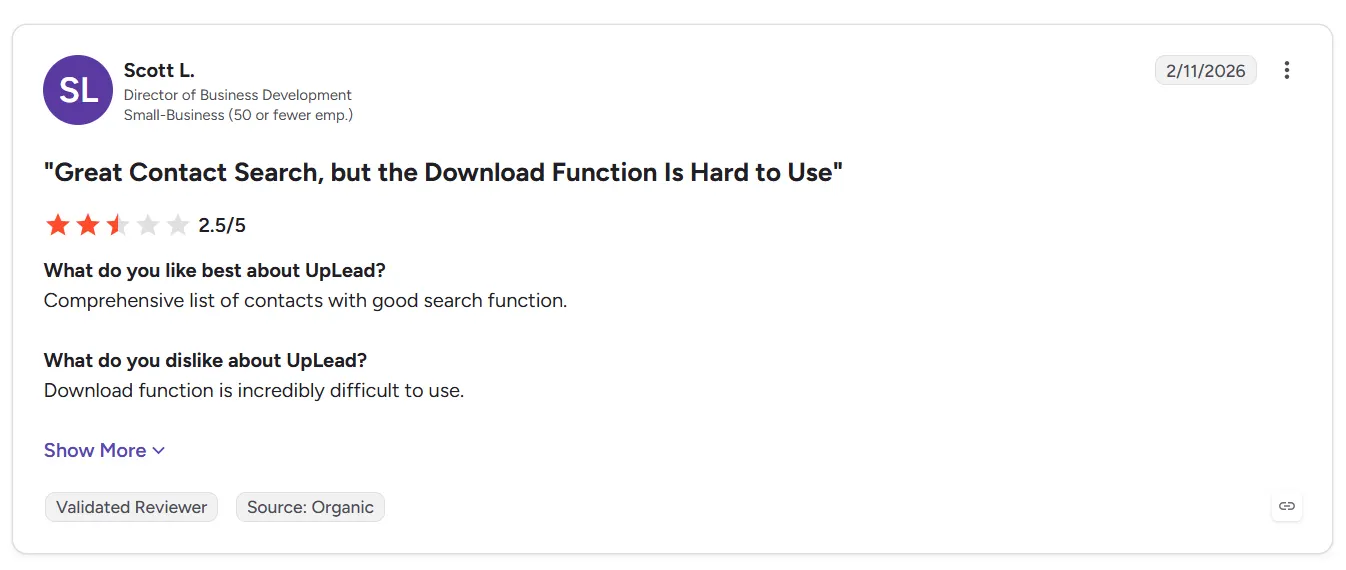Click the second filled star
Screen dimensions: 1346x570
(x=88, y=225)
